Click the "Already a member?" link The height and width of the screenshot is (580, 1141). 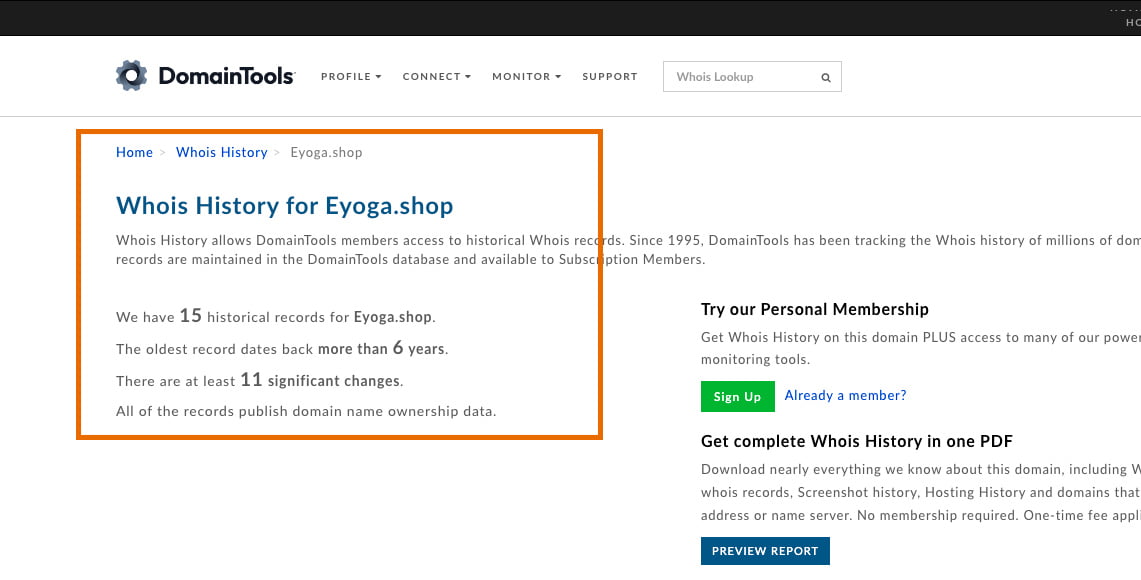(x=846, y=395)
